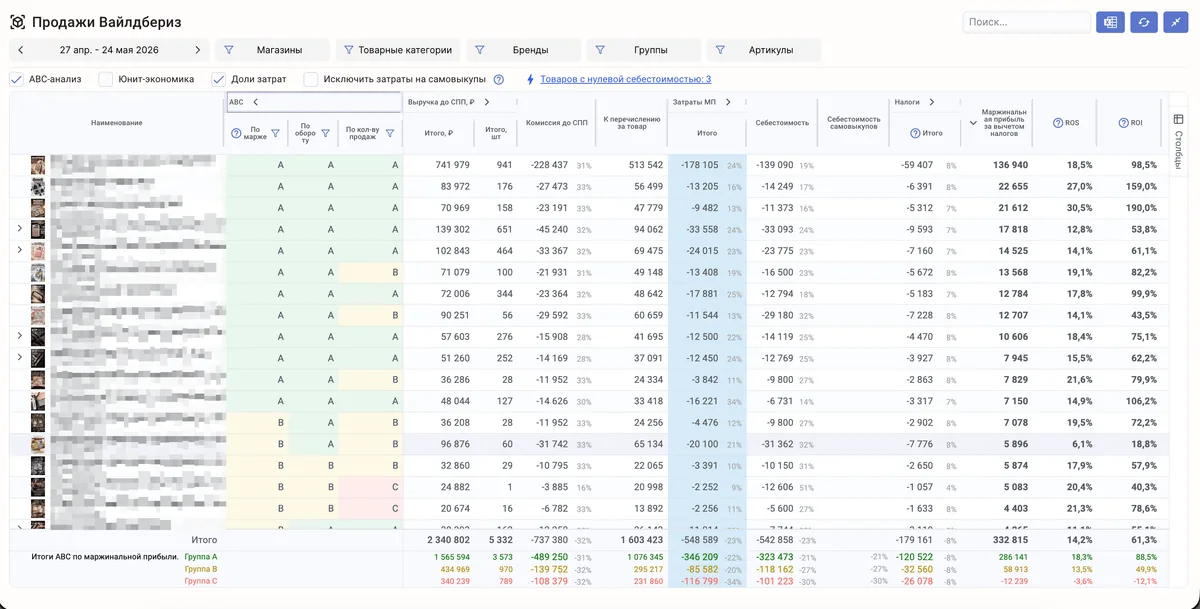This screenshot has width=1200, height=609.
Task: Click the К перечислению за товар header
Action: coord(632,123)
